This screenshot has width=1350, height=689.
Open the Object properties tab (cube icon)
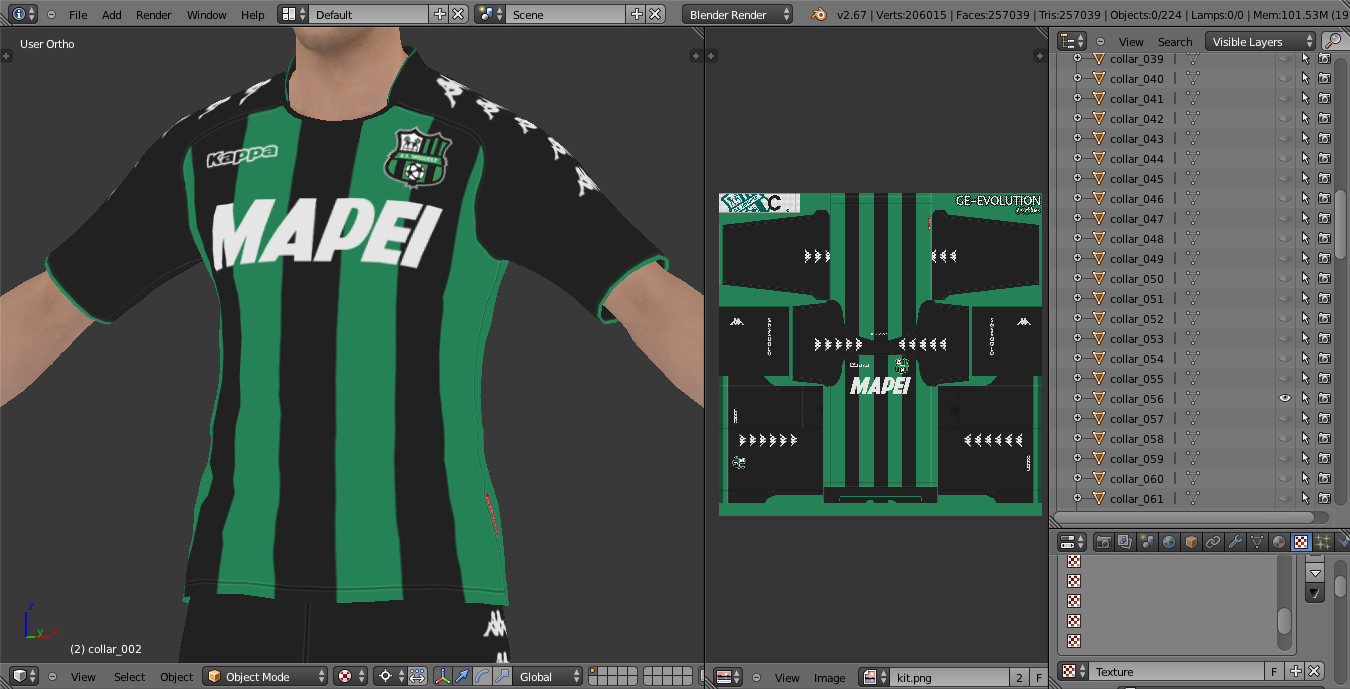click(1191, 542)
